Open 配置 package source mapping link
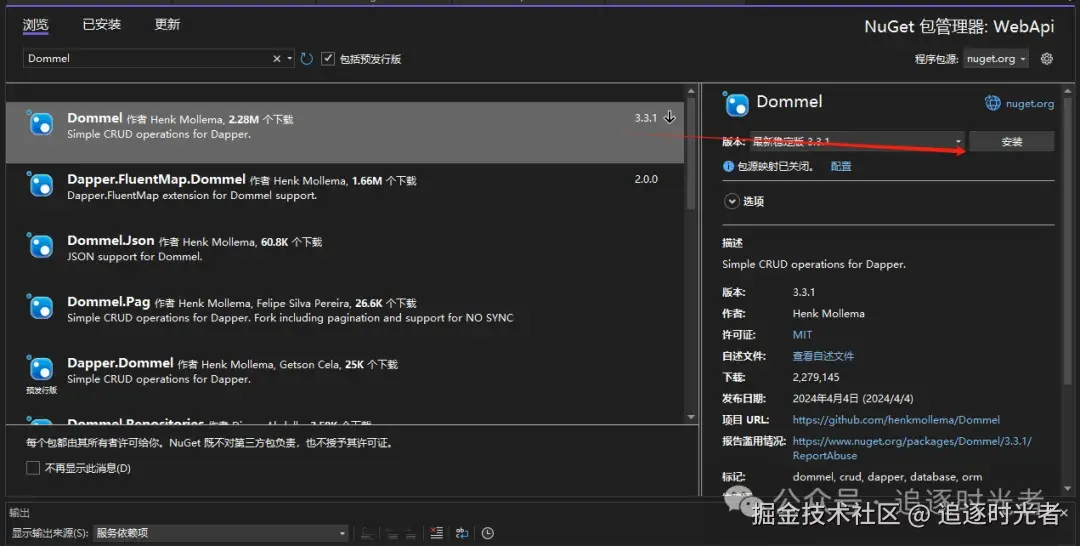The width and height of the screenshot is (1080, 546). tap(841, 166)
